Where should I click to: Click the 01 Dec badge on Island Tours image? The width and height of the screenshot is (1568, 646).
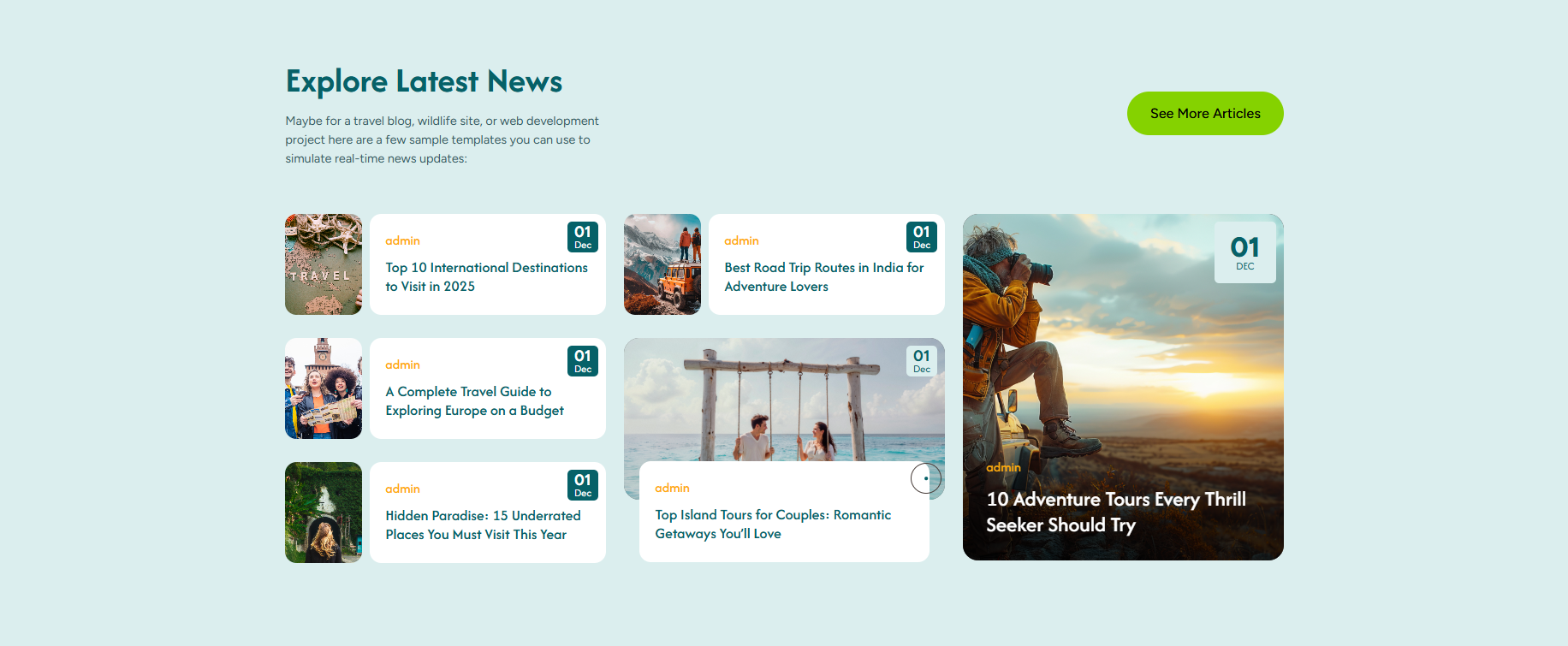point(921,361)
